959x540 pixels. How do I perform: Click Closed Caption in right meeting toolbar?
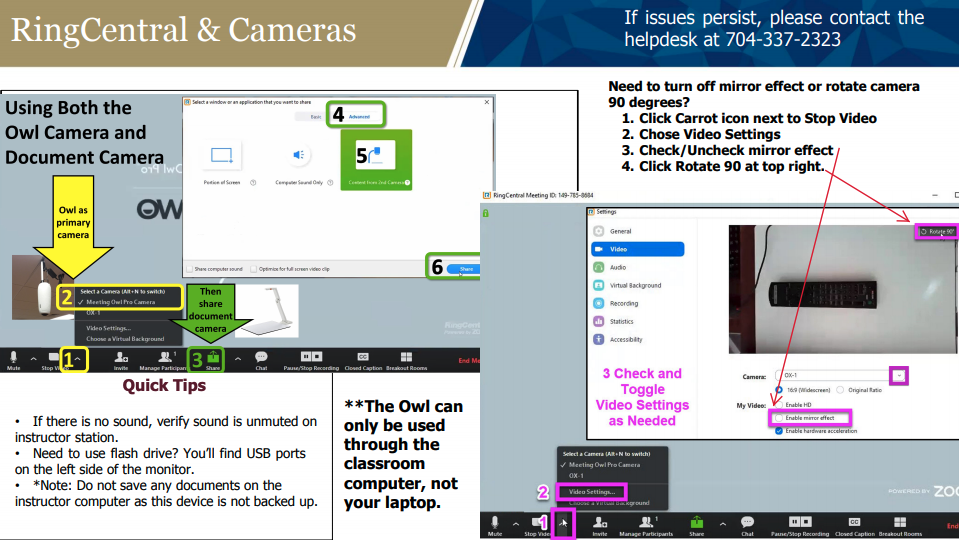coord(854,525)
